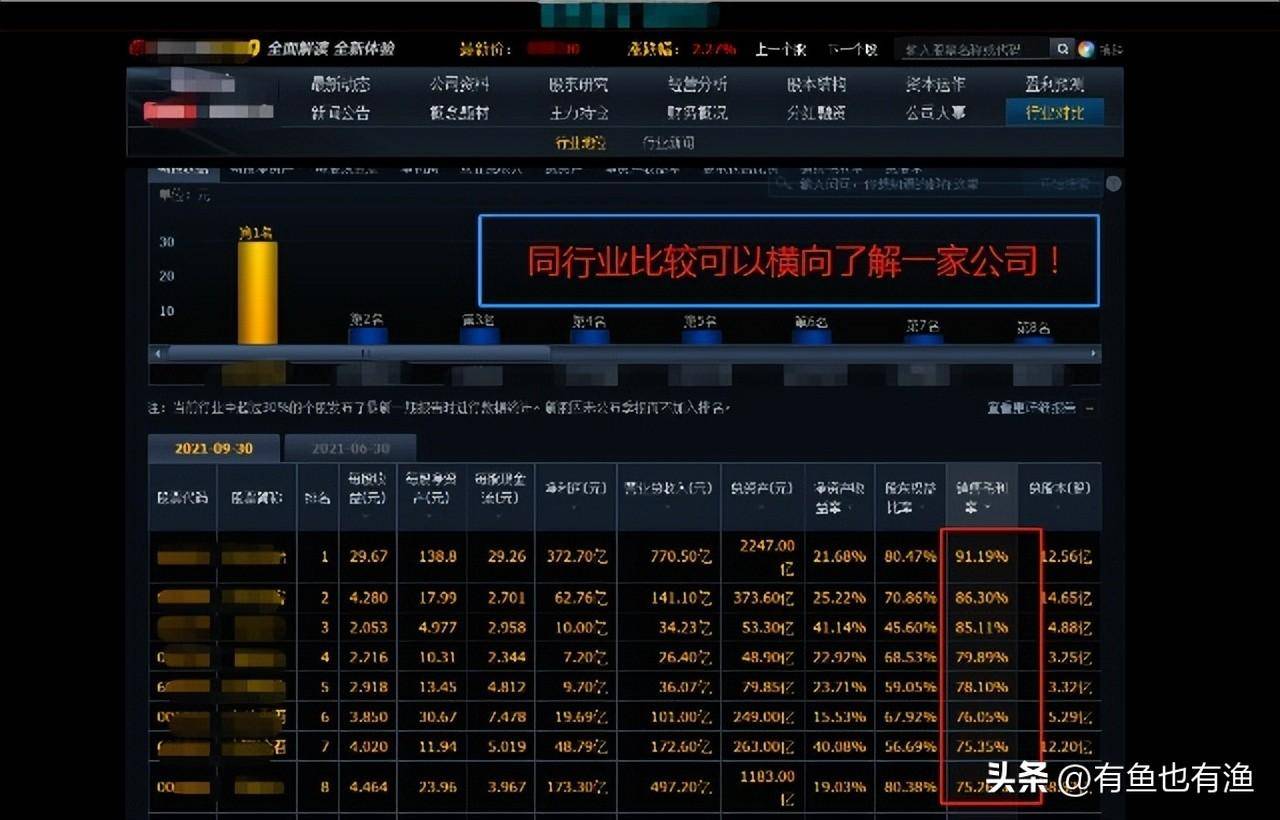1280x820 pixels.
Task: Click the colorful round icon beside search
Action: [1087, 48]
